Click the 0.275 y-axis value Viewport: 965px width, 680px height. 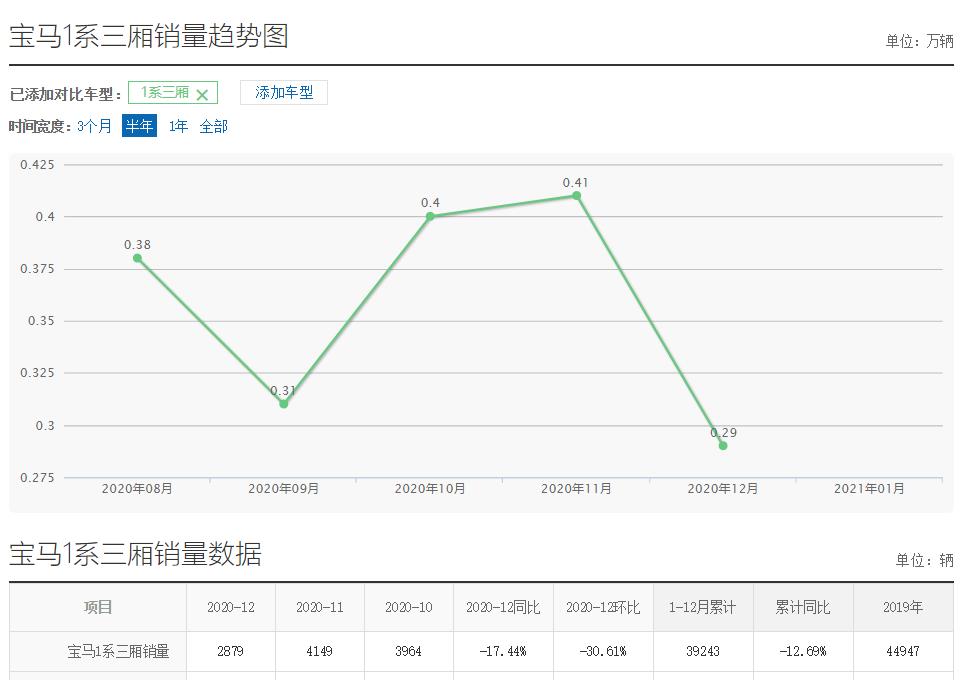click(x=37, y=478)
